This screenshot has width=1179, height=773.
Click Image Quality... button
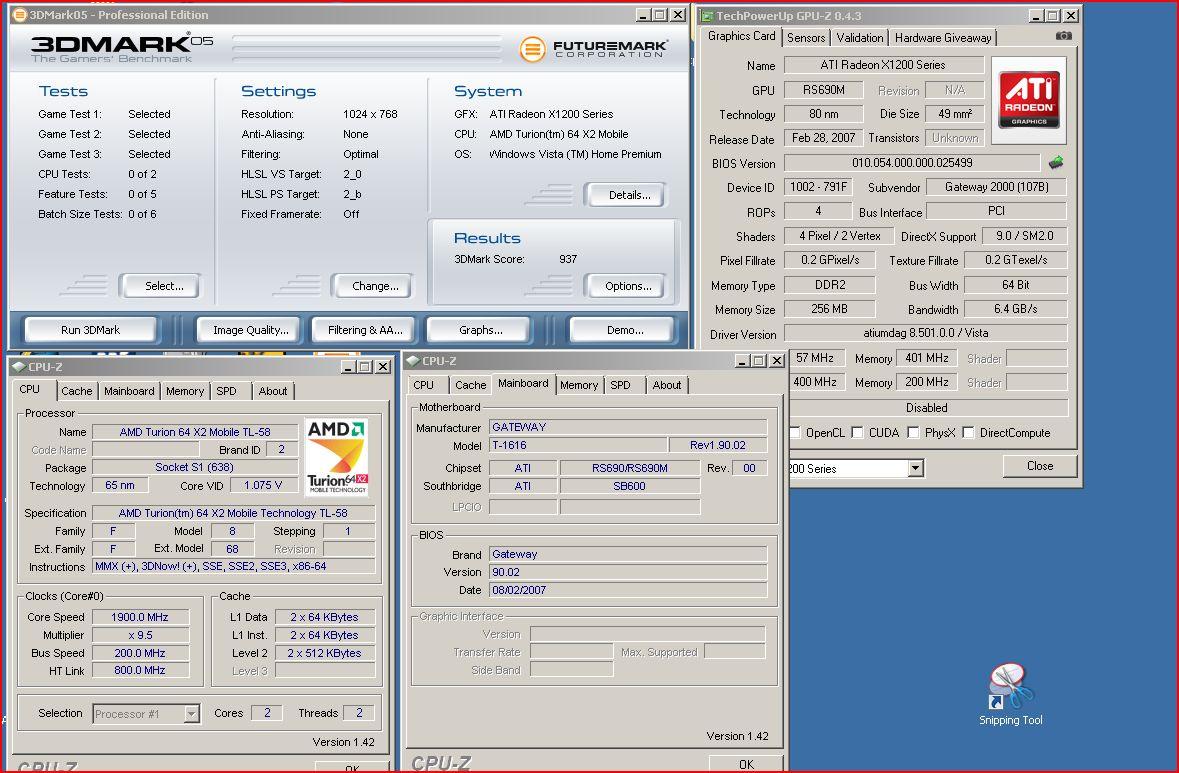click(250, 330)
